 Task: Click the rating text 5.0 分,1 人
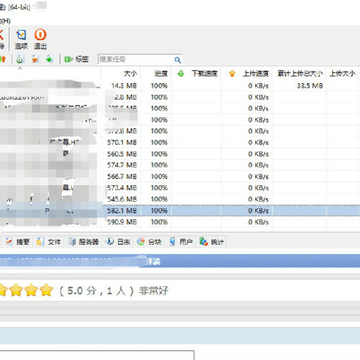tap(96, 291)
